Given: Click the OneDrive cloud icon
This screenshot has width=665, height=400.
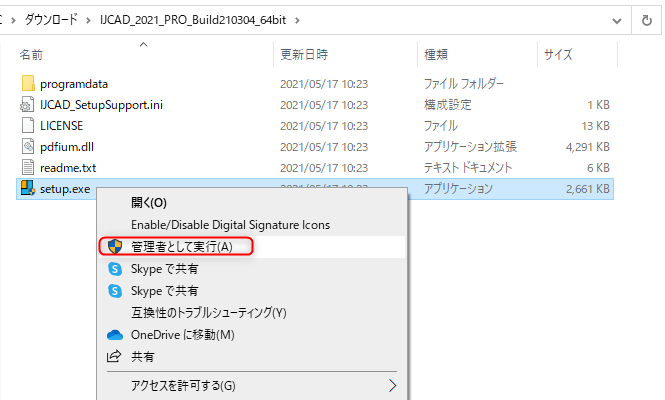Looking at the screenshot, I should [115, 335].
